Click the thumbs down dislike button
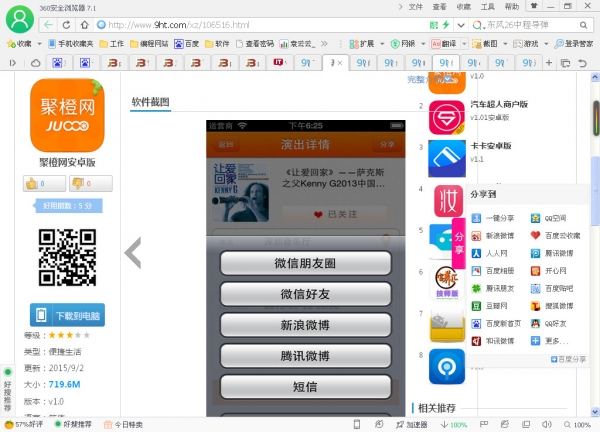The height and width of the screenshot is (432, 600). [x=91, y=183]
